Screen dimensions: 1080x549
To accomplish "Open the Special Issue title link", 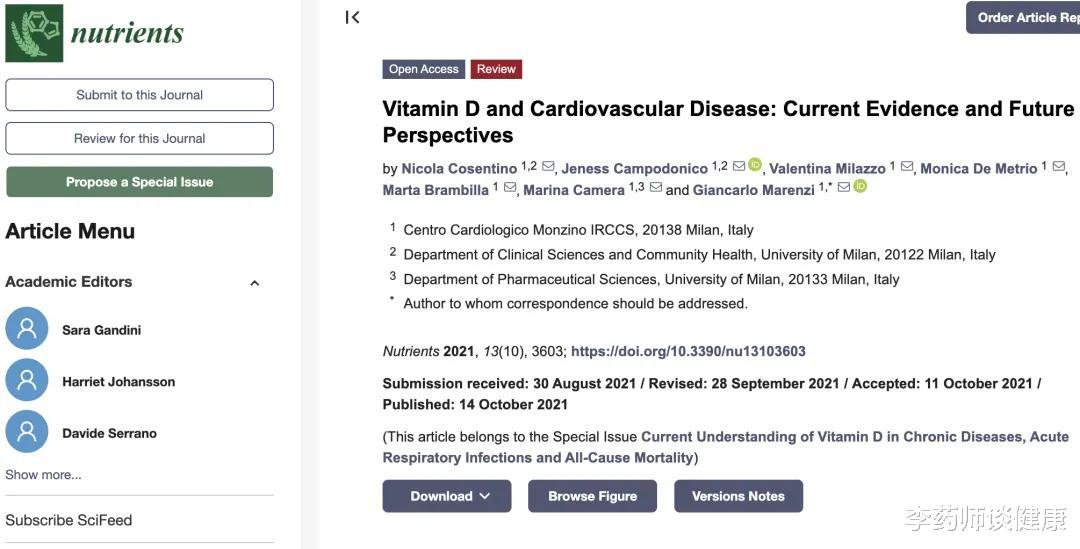I will point(726,447).
